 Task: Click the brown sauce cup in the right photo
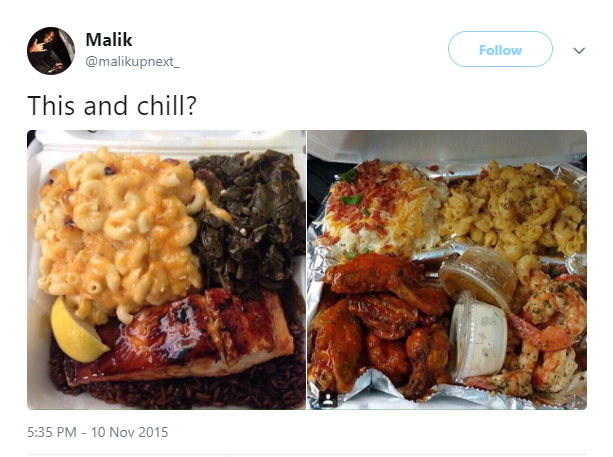[479, 276]
